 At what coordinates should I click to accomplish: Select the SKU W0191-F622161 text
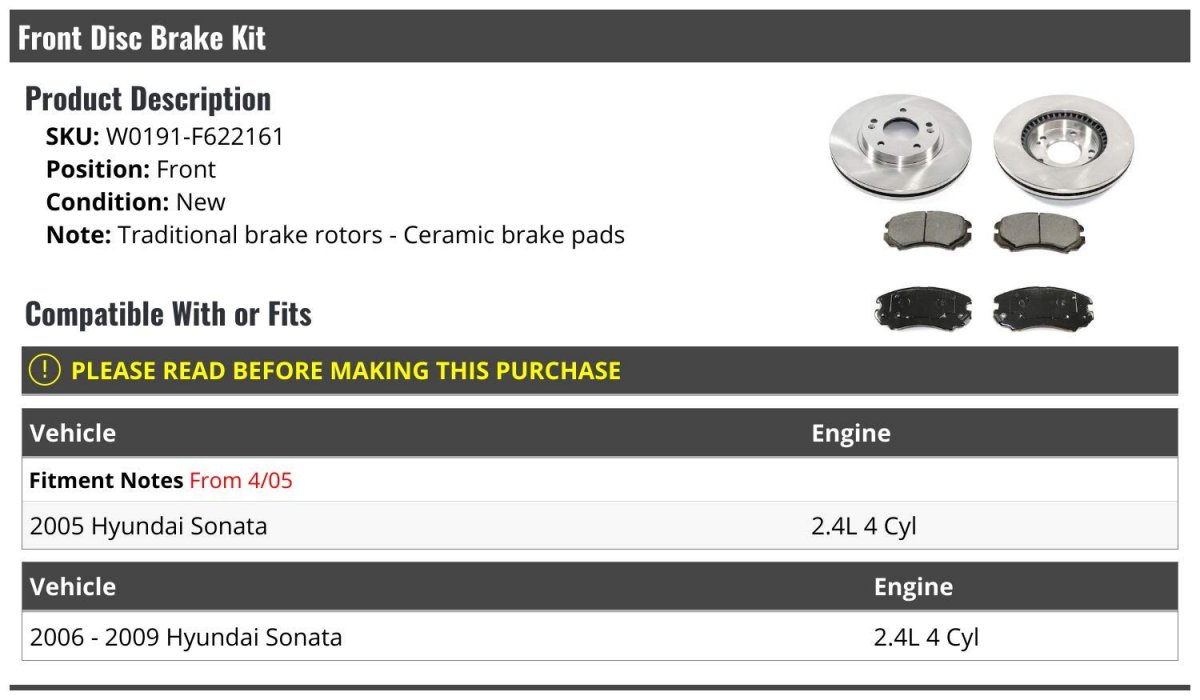165,137
